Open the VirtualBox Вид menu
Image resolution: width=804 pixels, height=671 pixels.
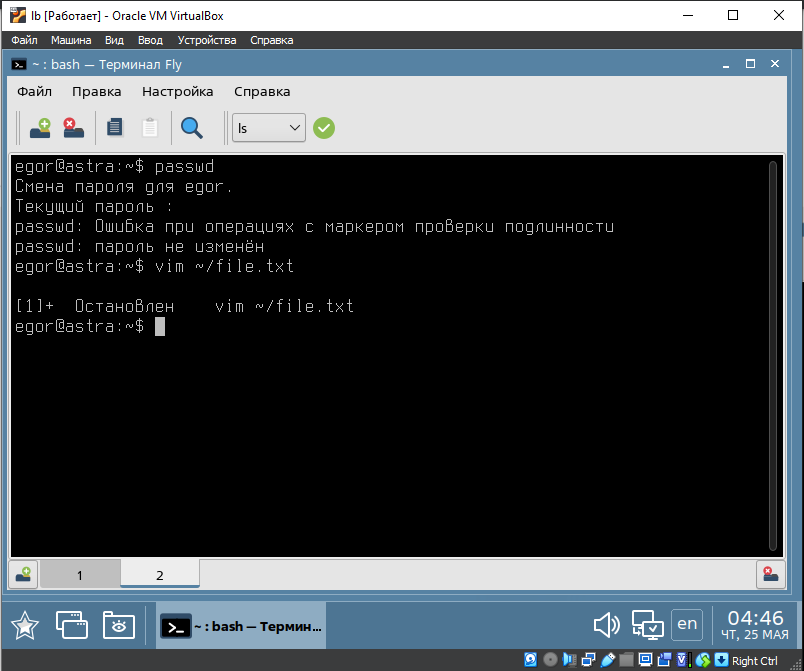click(114, 40)
